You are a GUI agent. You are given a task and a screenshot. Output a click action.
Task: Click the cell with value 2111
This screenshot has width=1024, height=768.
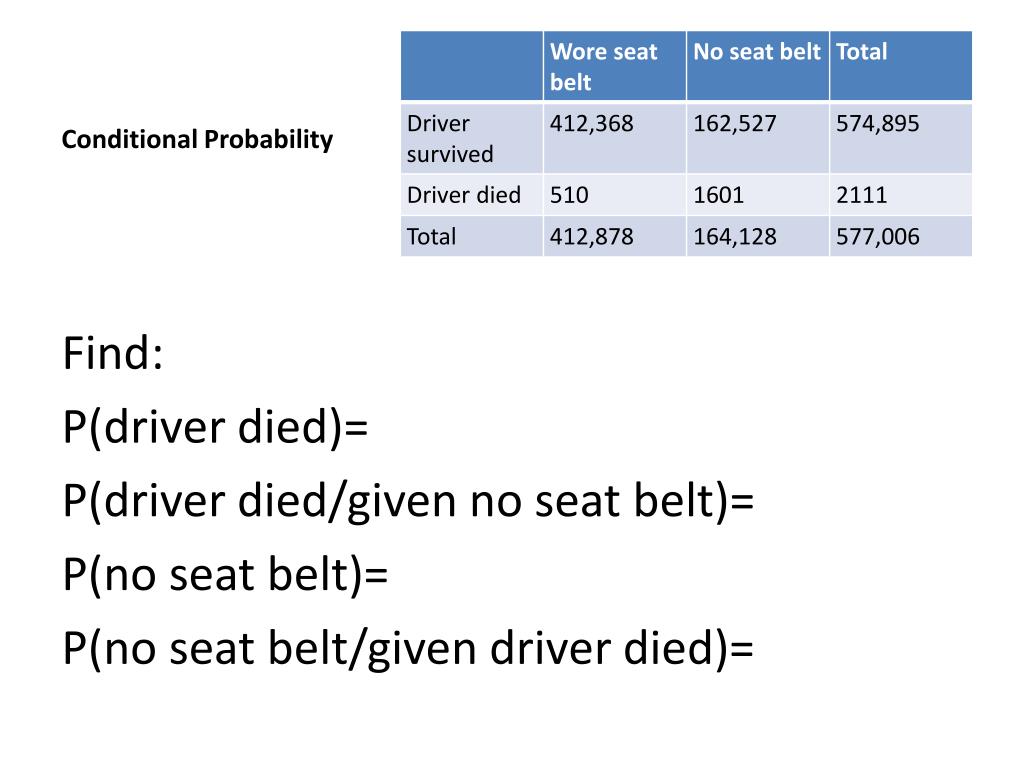coord(901,195)
